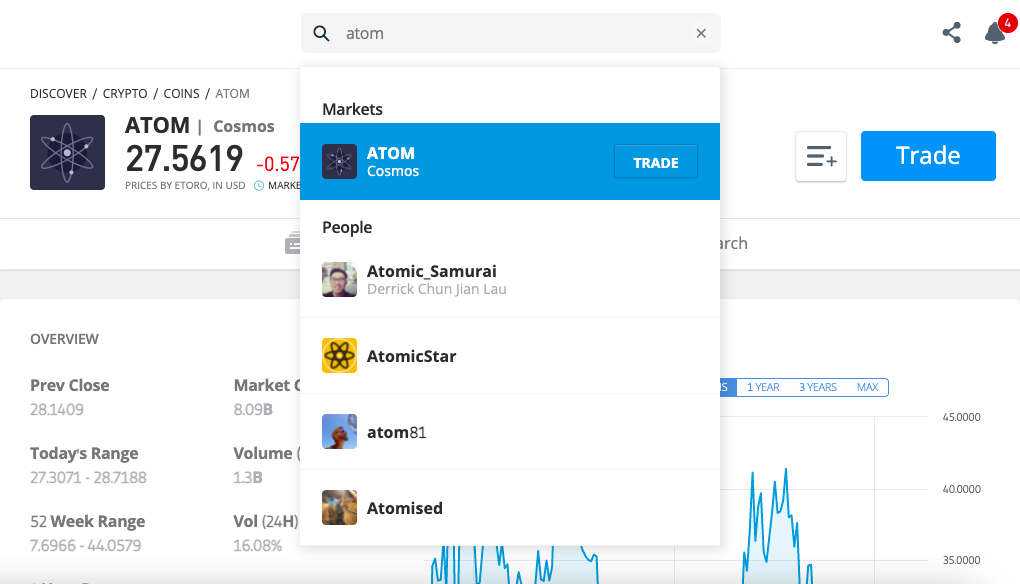The width and height of the screenshot is (1020, 584).
Task: Clear the search field with X
Action: coord(701,33)
